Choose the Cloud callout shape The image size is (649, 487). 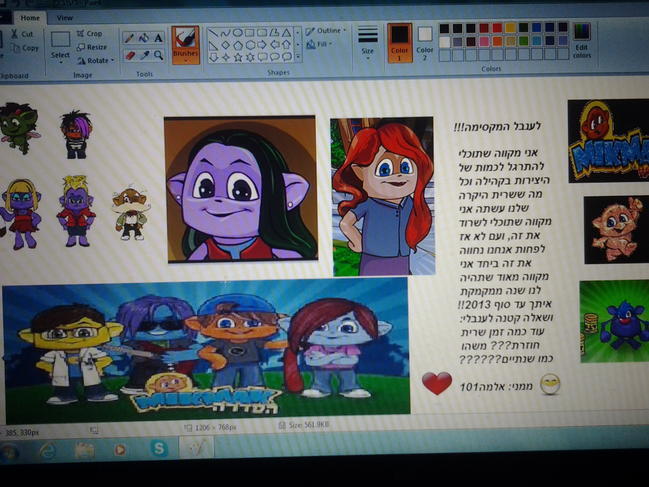click(x=286, y=57)
